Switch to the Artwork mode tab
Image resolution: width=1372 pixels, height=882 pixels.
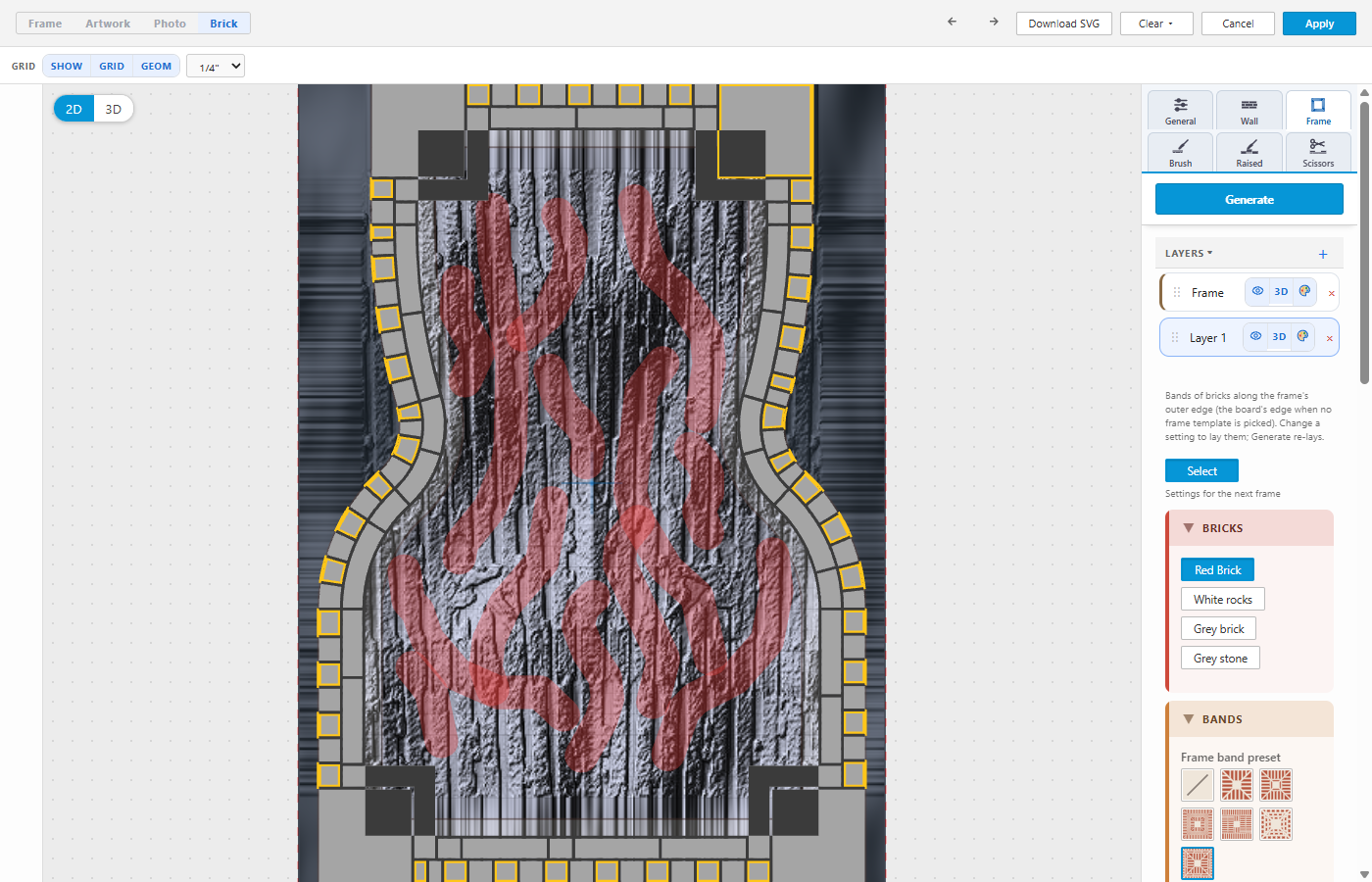click(x=108, y=24)
